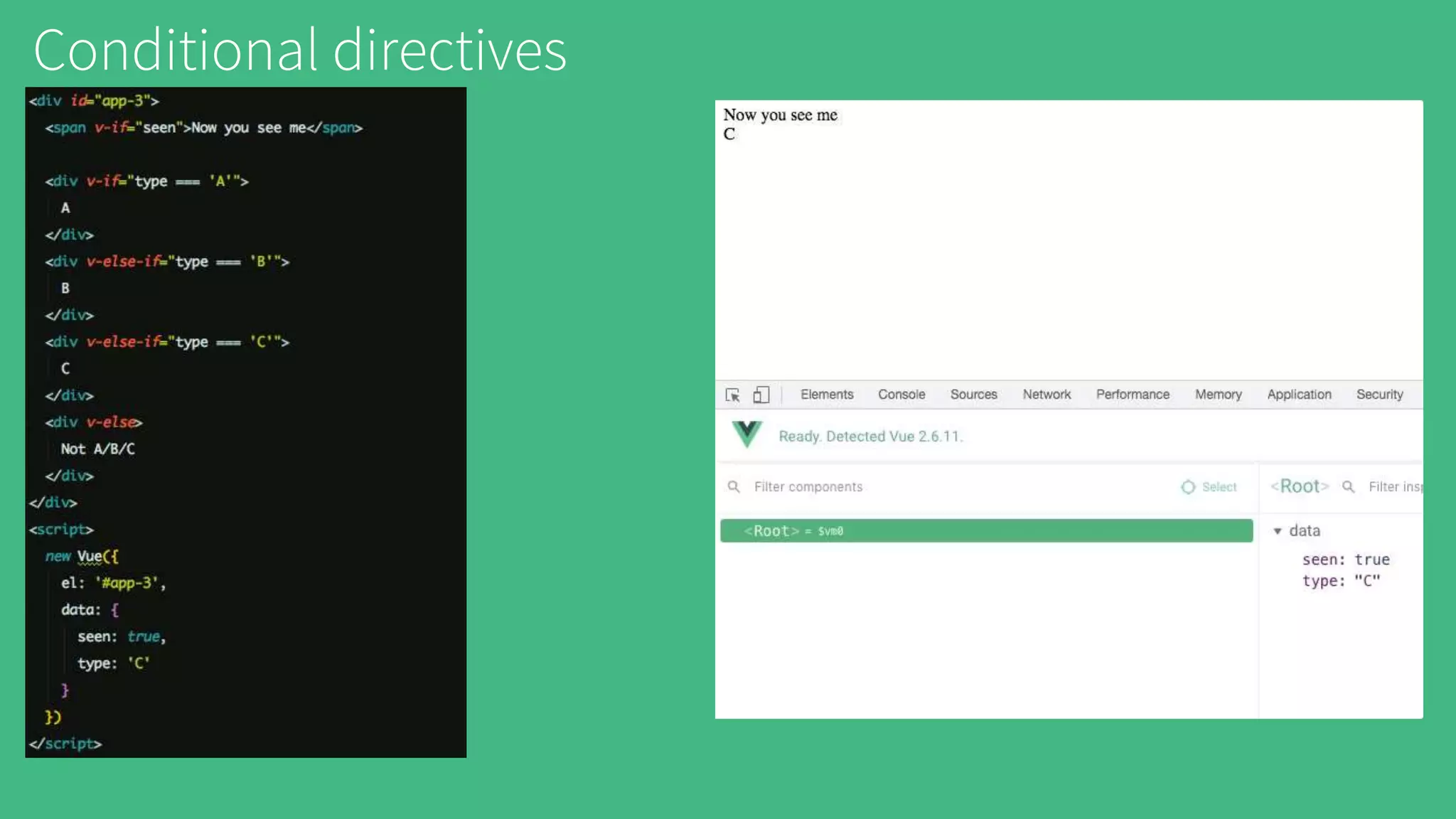Open the Elements tab
The width and height of the screenshot is (1456, 819).
(x=827, y=395)
